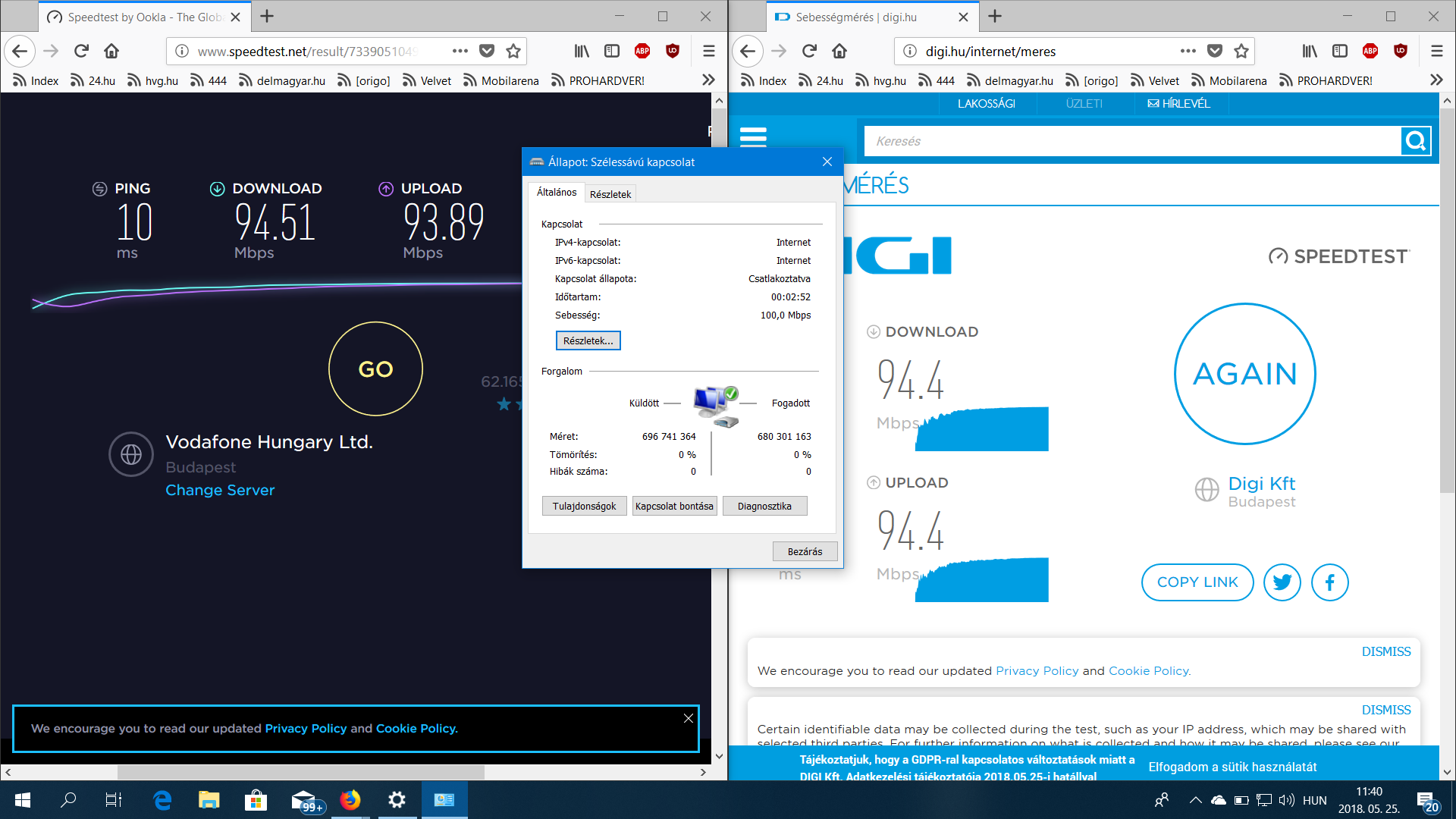The height and width of the screenshot is (819, 1456).
Task: Click the Diagnosztika button
Action: click(x=764, y=506)
